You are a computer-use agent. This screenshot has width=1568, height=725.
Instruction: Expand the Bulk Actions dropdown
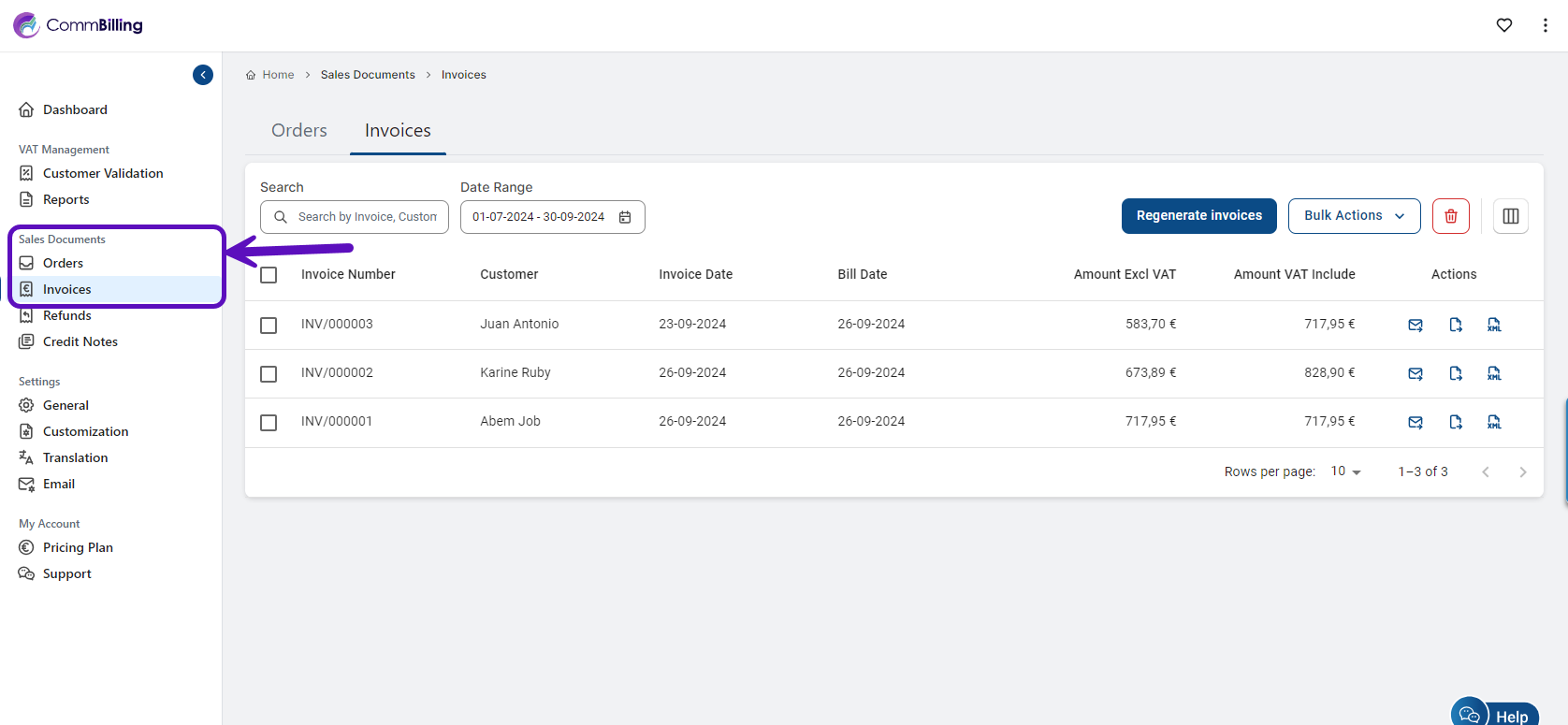pyautogui.click(x=1354, y=216)
